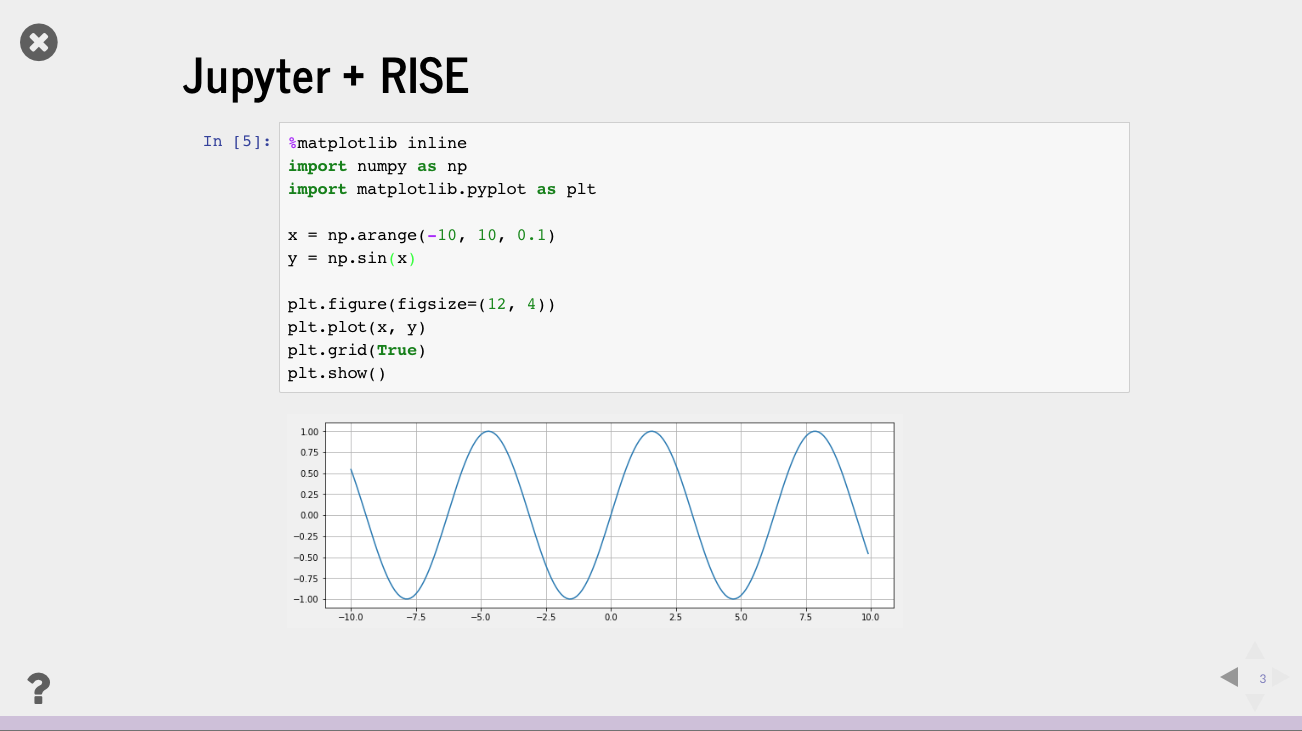Image resolution: width=1302 pixels, height=731 pixels.
Task: Click the faded down navigation arrow
Action: tap(1255, 702)
